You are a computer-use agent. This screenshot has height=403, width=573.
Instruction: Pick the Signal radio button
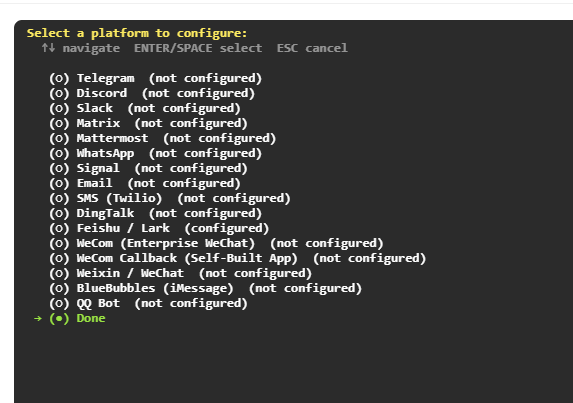pos(59,168)
